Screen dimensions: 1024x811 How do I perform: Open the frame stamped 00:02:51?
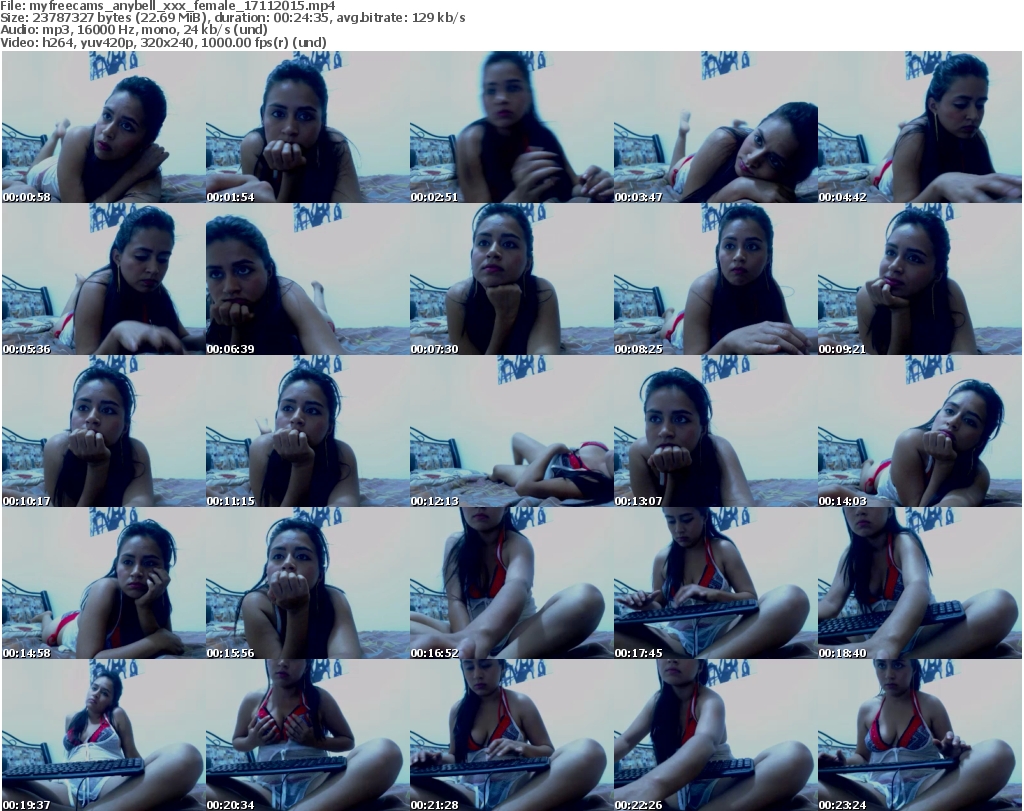tap(511, 127)
